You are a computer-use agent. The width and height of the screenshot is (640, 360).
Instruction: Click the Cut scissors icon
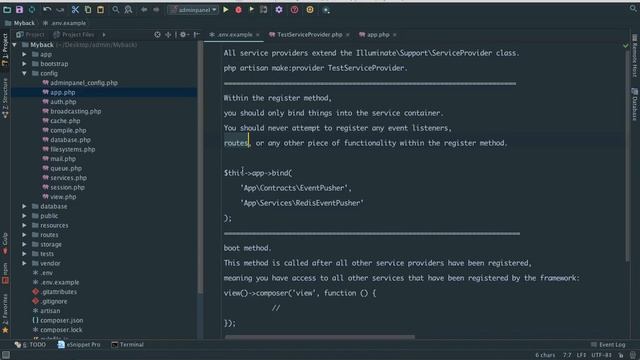click(x=75, y=10)
